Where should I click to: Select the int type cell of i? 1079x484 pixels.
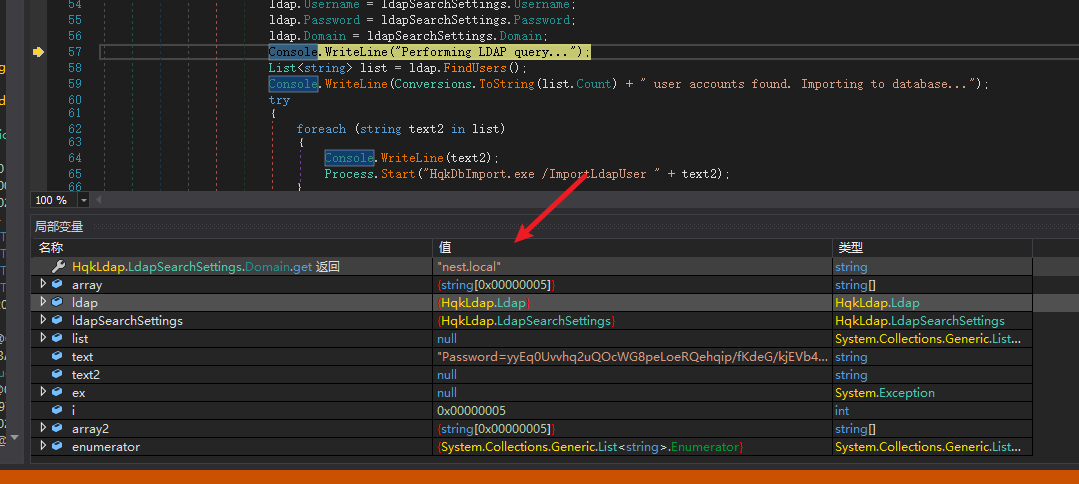tap(932, 410)
